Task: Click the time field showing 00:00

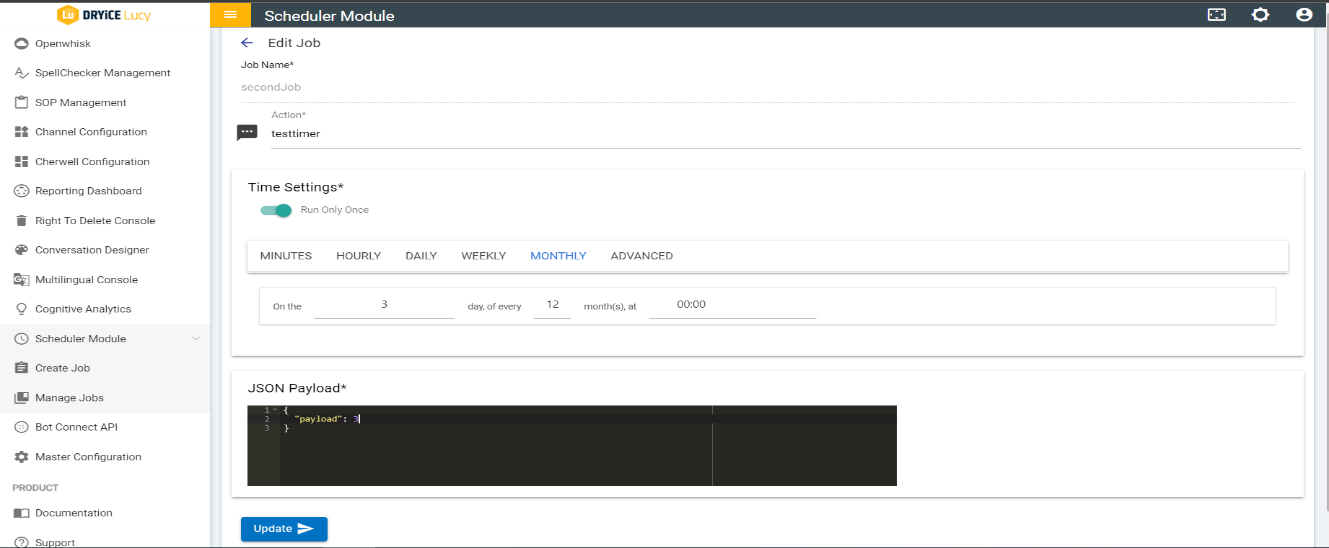Action: 733,304
